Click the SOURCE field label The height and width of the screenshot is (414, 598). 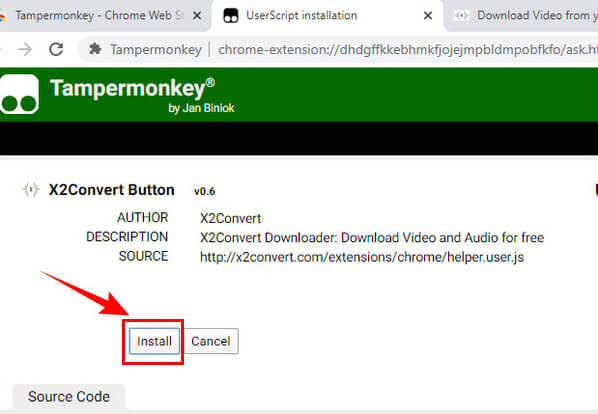(143, 256)
